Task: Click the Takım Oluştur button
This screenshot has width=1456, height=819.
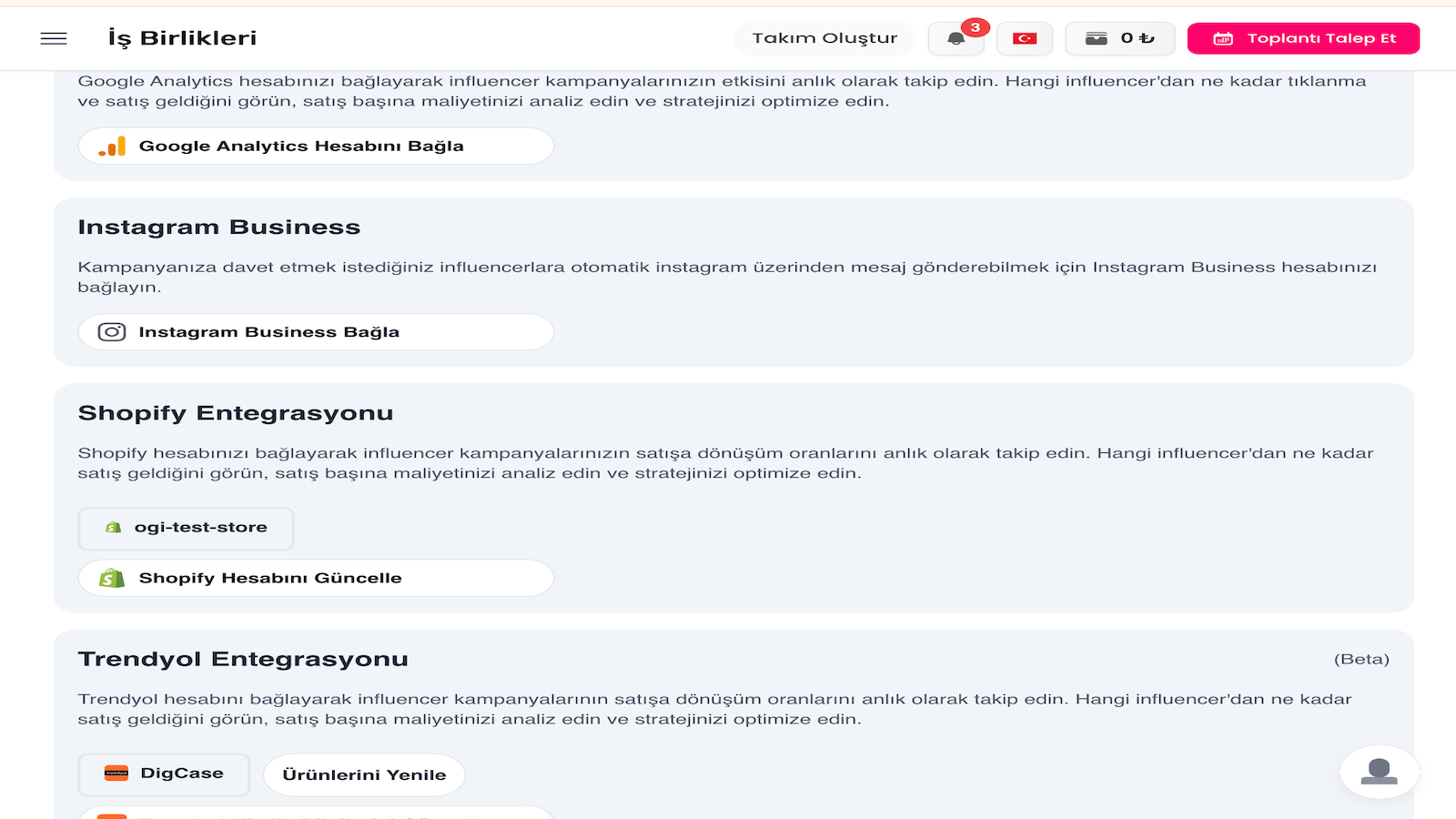Action: tap(824, 38)
